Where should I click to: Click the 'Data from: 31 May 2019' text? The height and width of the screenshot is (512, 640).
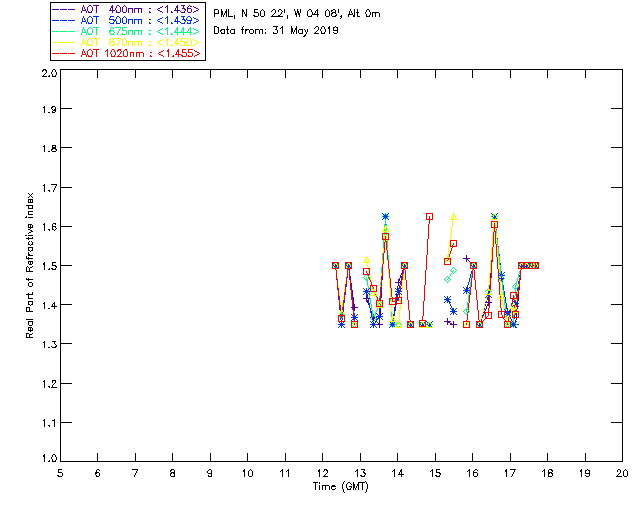(276, 30)
